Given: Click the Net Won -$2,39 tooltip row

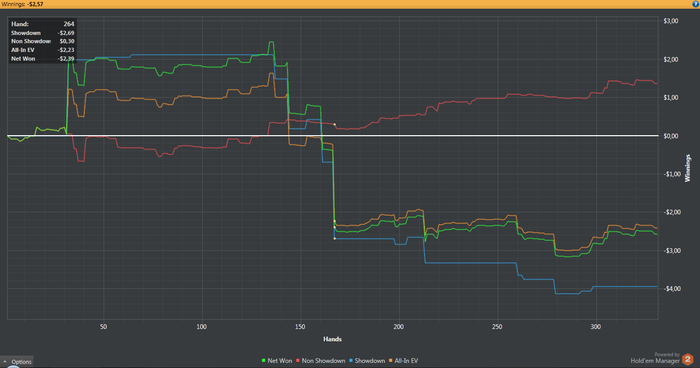Looking at the screenshot, I should click(x=42, y=59).
